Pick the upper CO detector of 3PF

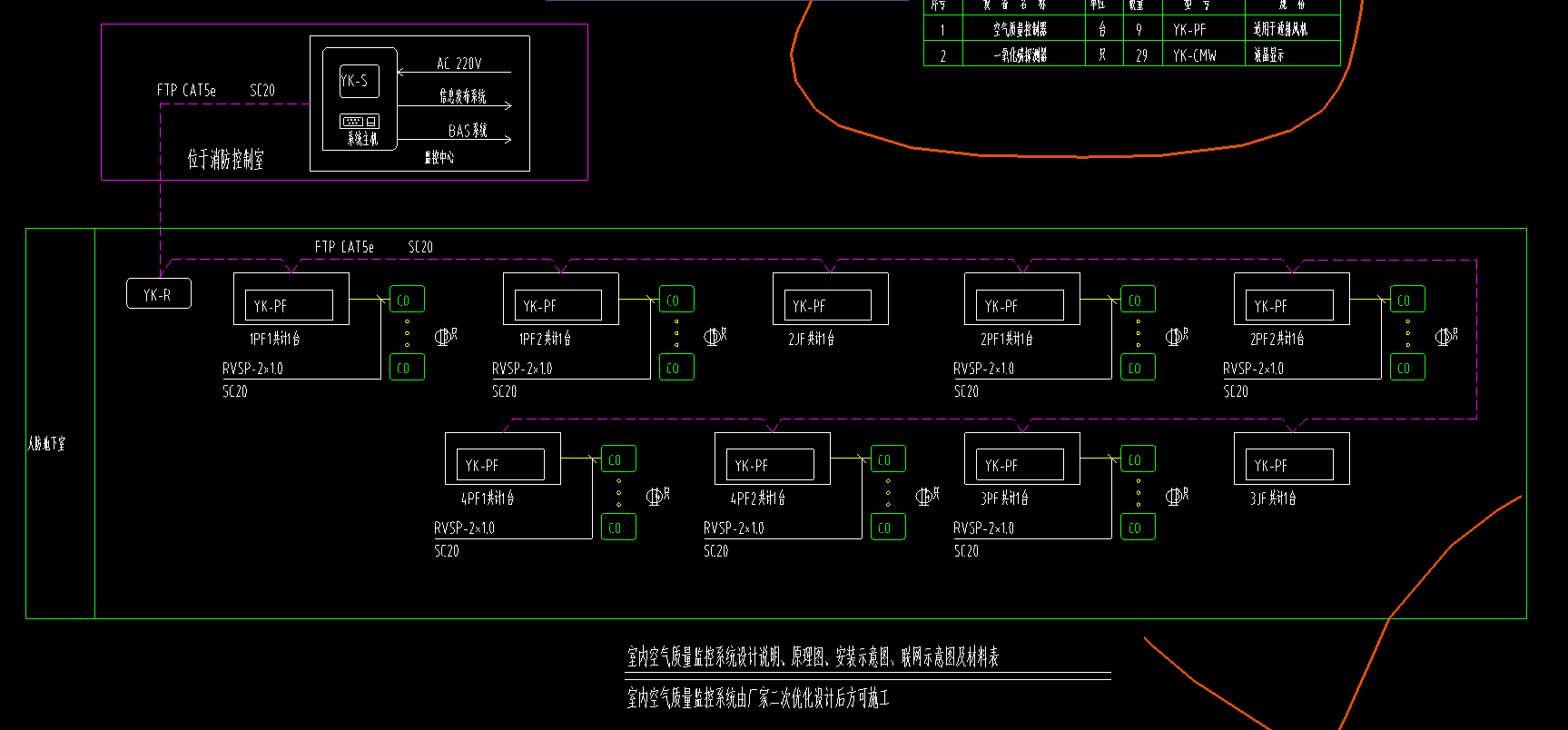tap(1138, 459)
